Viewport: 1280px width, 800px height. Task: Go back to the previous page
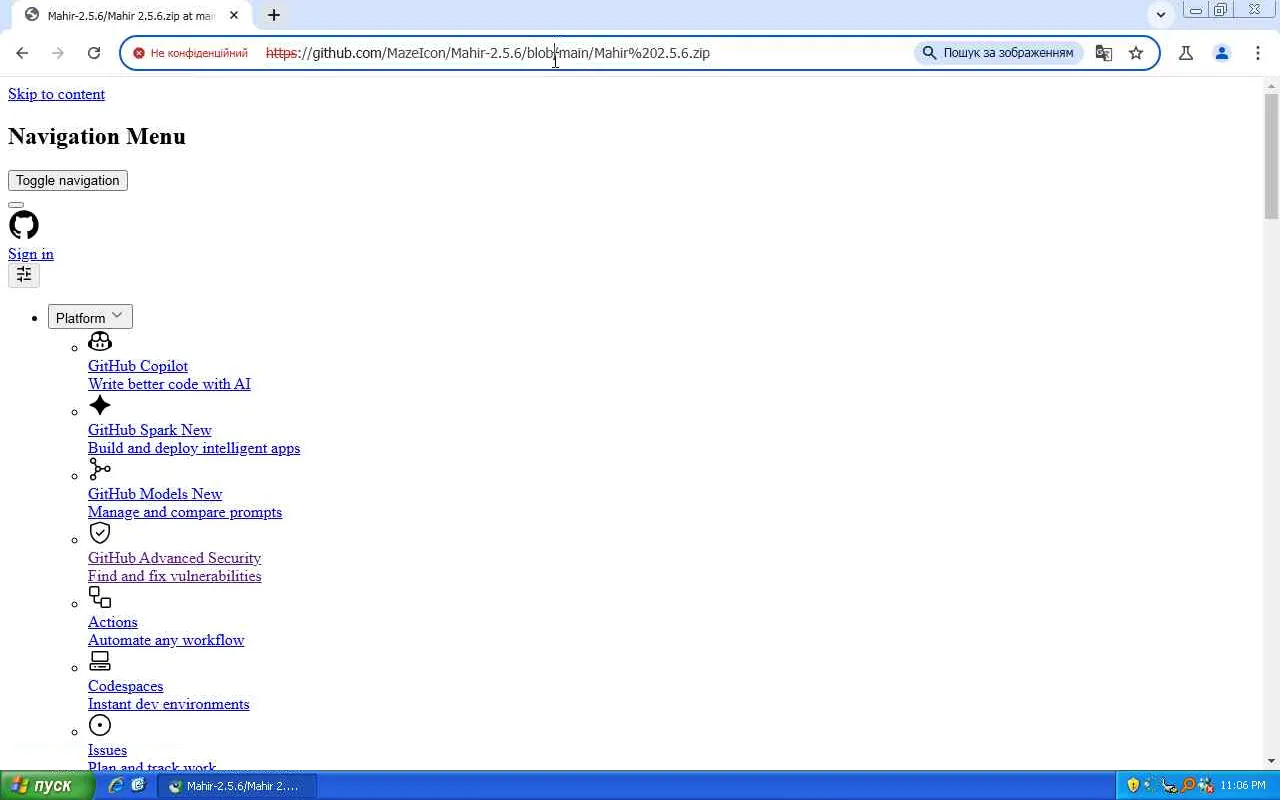pos(22,53)
